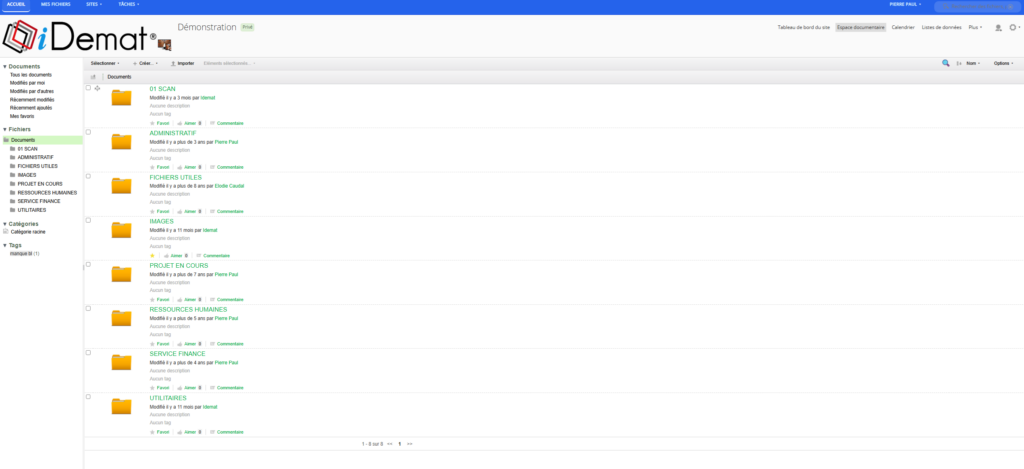
Task: Click the magnifier search icon in toolbar
Action: [946, 63]
